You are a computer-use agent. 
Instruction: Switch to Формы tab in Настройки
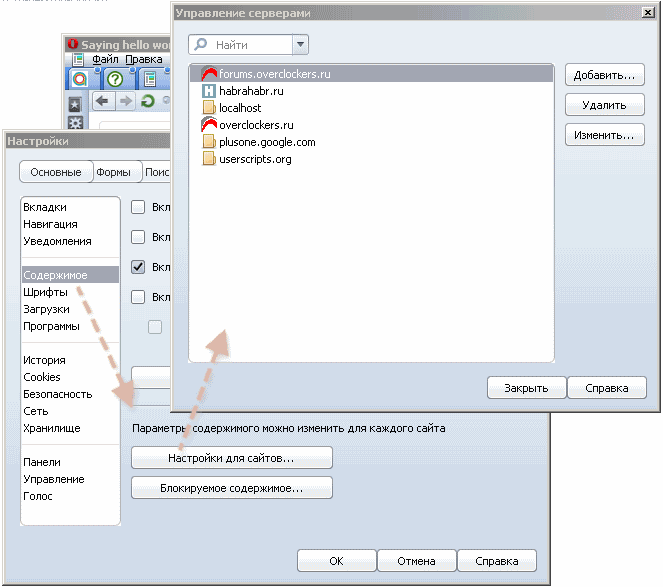point(113,172)
